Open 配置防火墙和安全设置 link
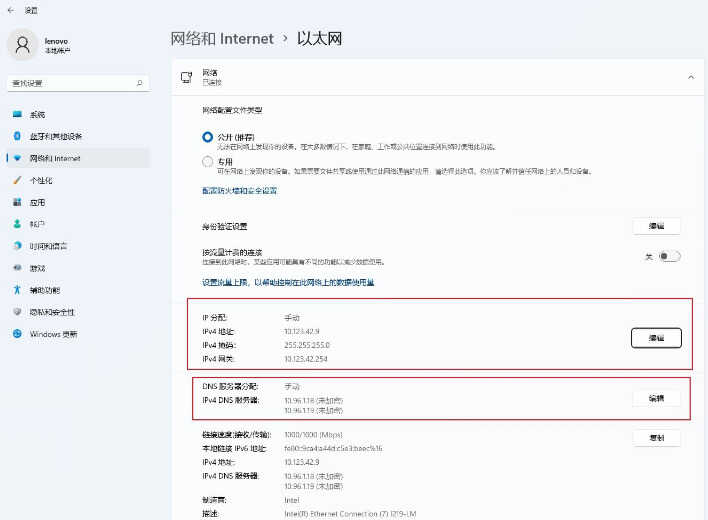This screenshot has width=708, height=520. pos(239,190)
